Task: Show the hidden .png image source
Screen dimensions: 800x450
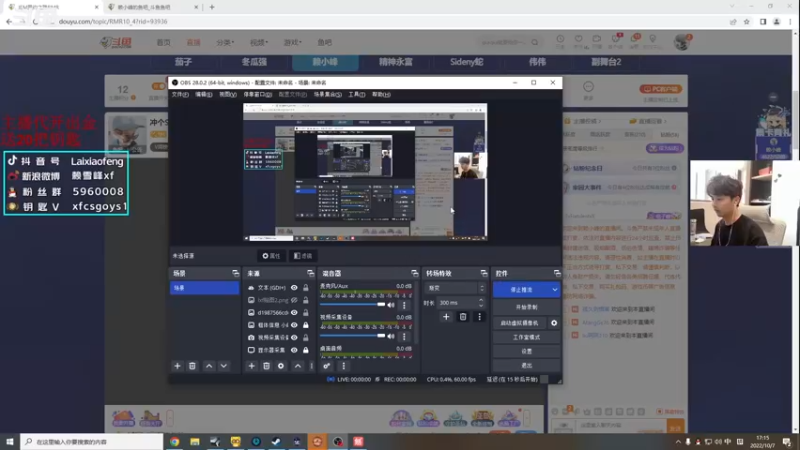Action: coord(294,300)
